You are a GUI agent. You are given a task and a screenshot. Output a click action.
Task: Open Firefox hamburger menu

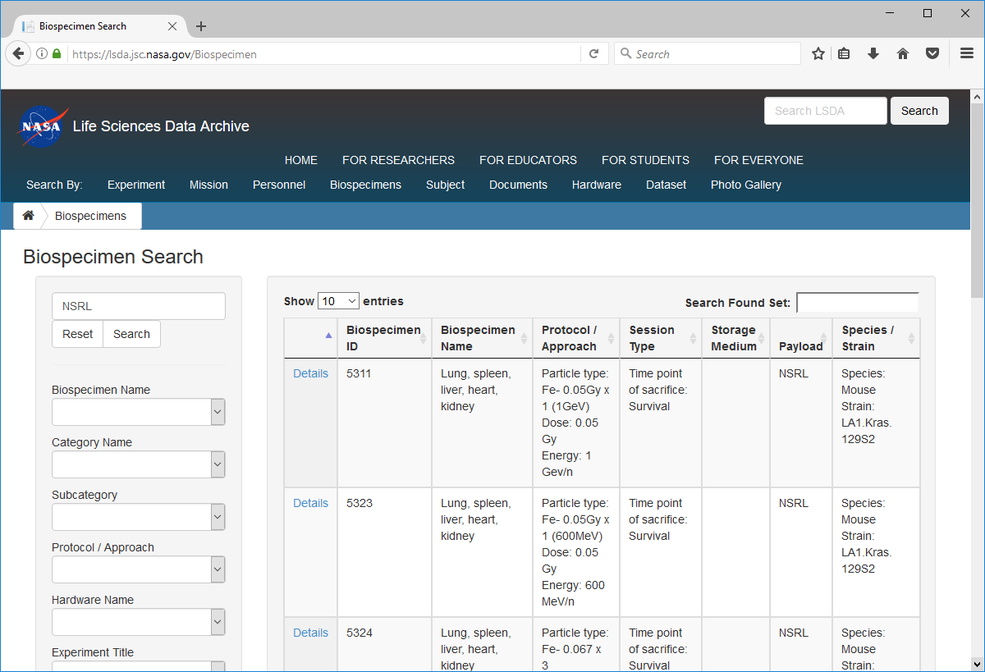tap(966, 54)
